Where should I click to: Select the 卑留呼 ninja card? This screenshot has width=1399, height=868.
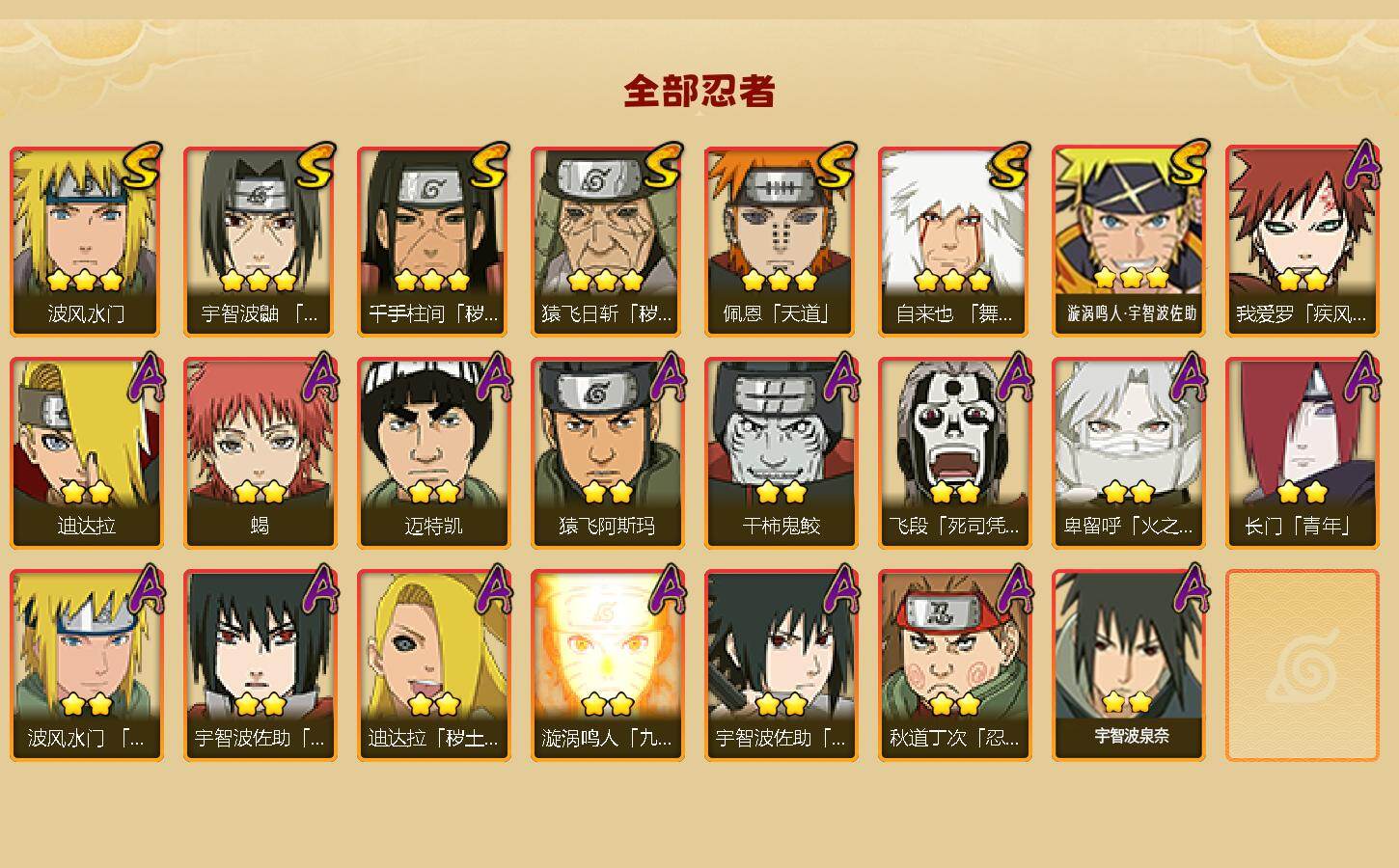[x=1128, y=453]
